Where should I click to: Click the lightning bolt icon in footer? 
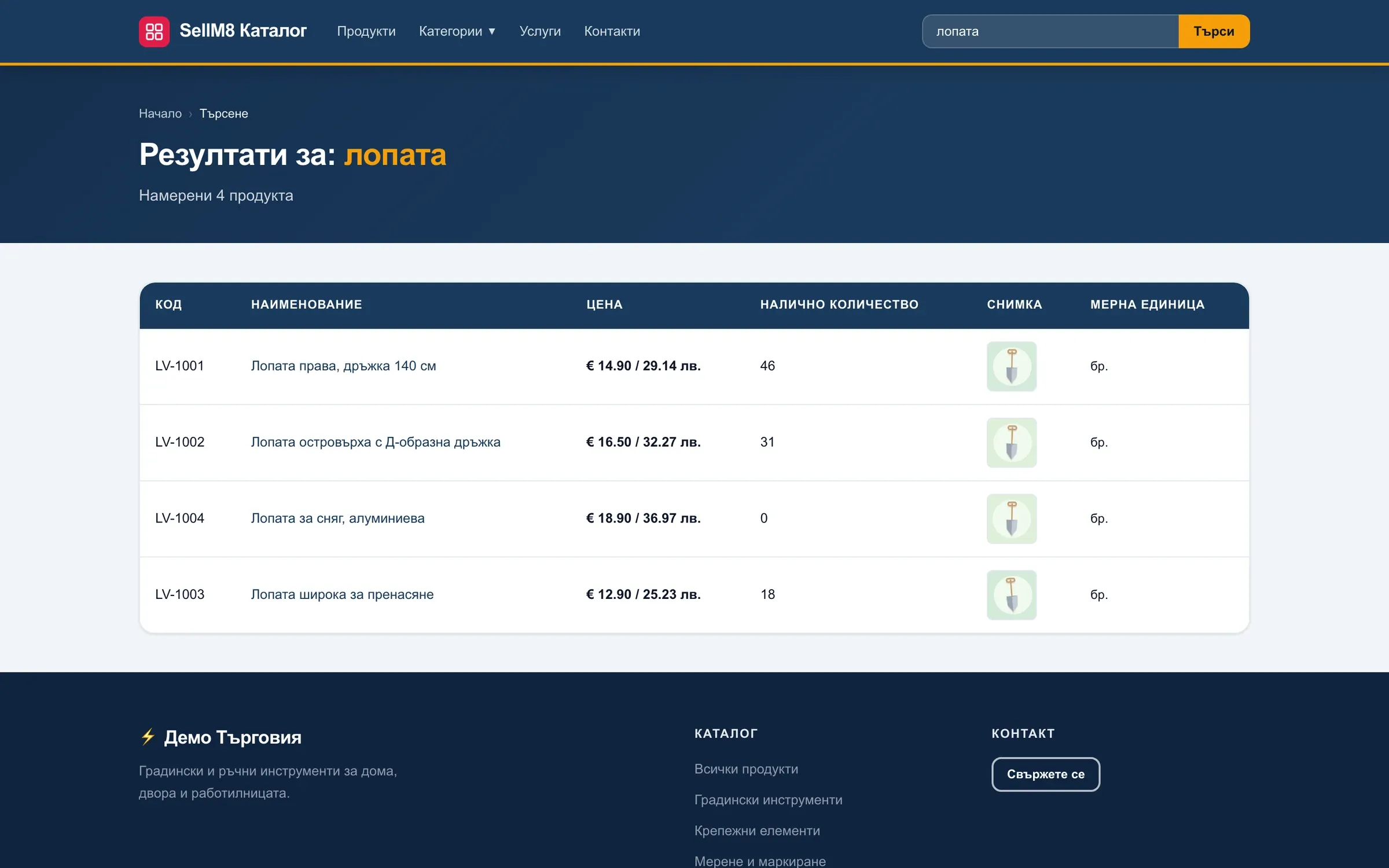148,737
